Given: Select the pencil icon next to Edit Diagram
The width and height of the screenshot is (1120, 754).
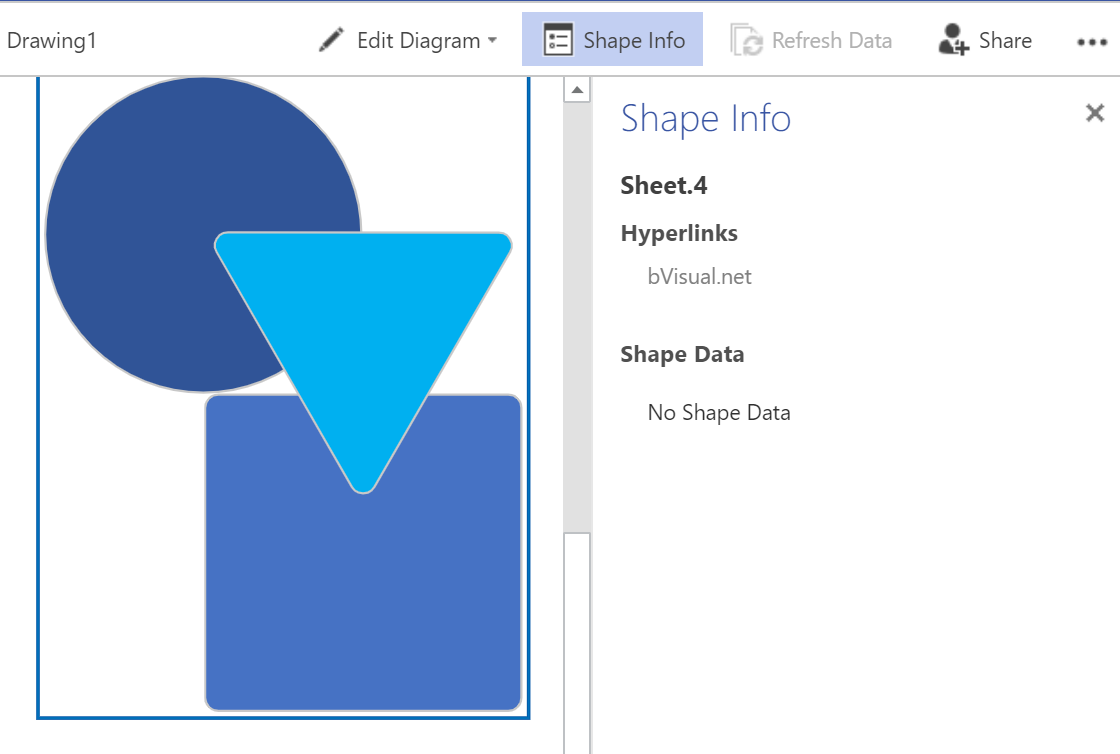Looking at the screenshot, I should tap(330, 40).
